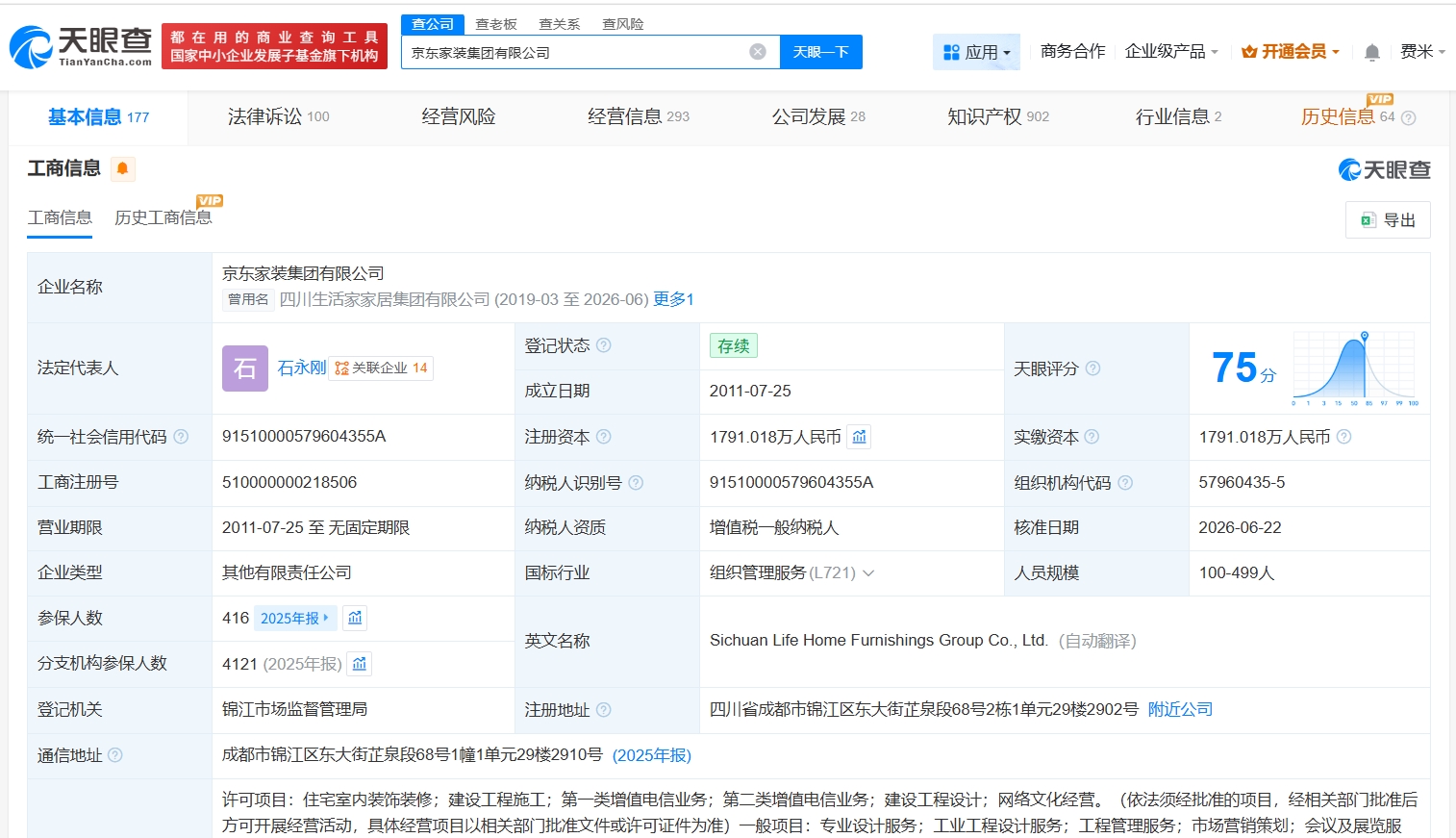Click the 存续 status badge
Viewport: 1456px width, 838px height.
coord(734,345)
